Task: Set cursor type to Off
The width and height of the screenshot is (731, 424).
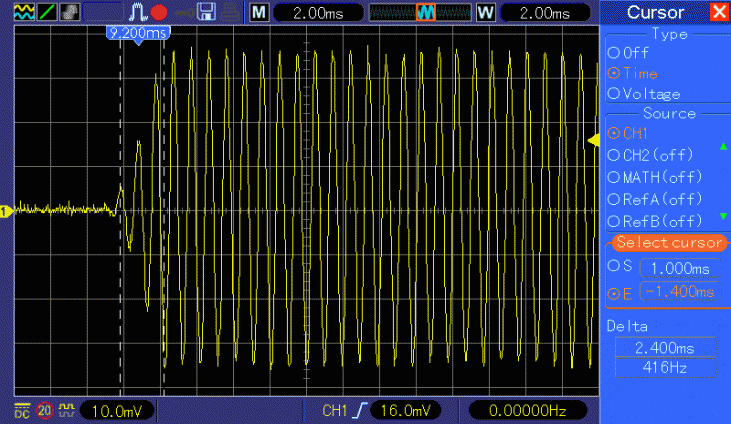Action: (613, 52)
